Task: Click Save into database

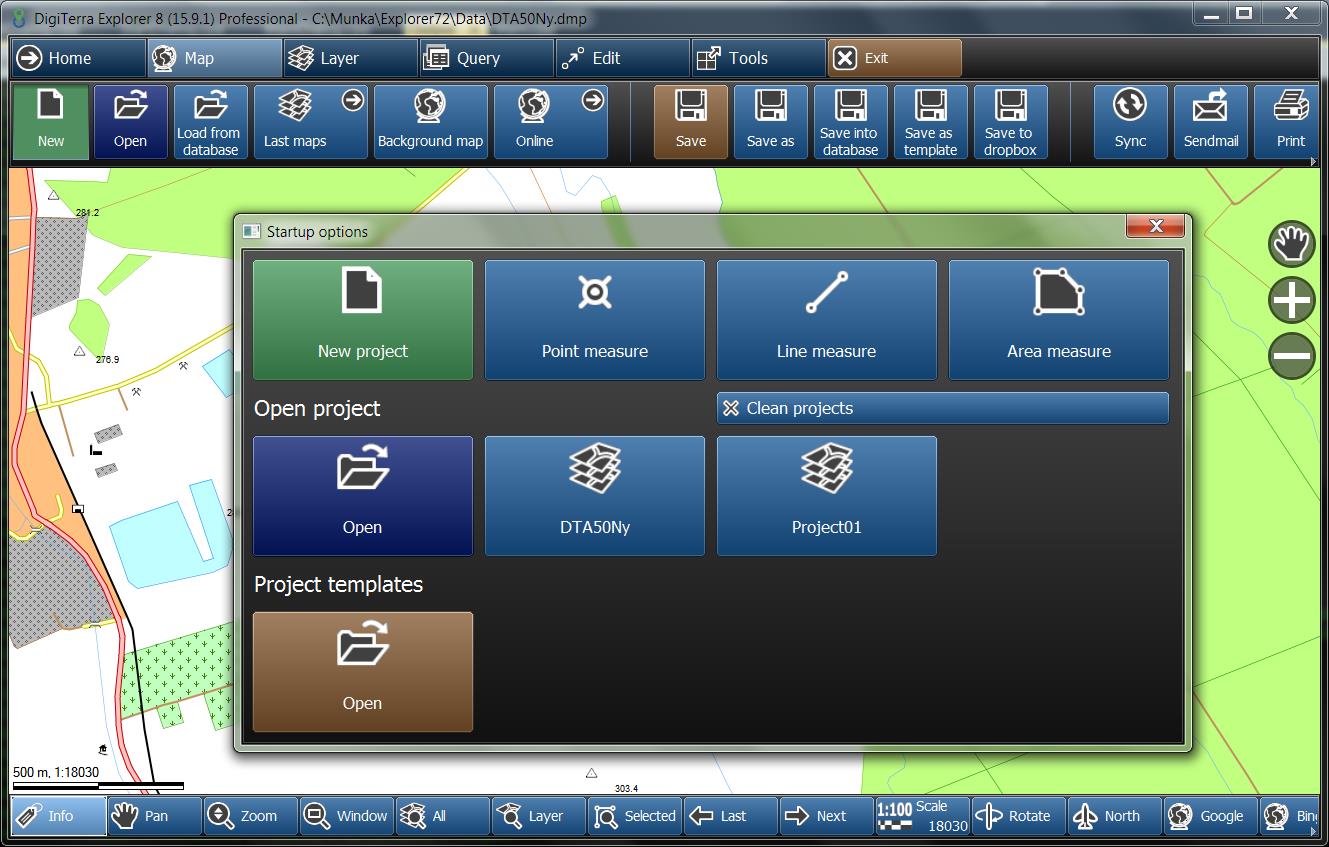Action: (x=851, y=122)
